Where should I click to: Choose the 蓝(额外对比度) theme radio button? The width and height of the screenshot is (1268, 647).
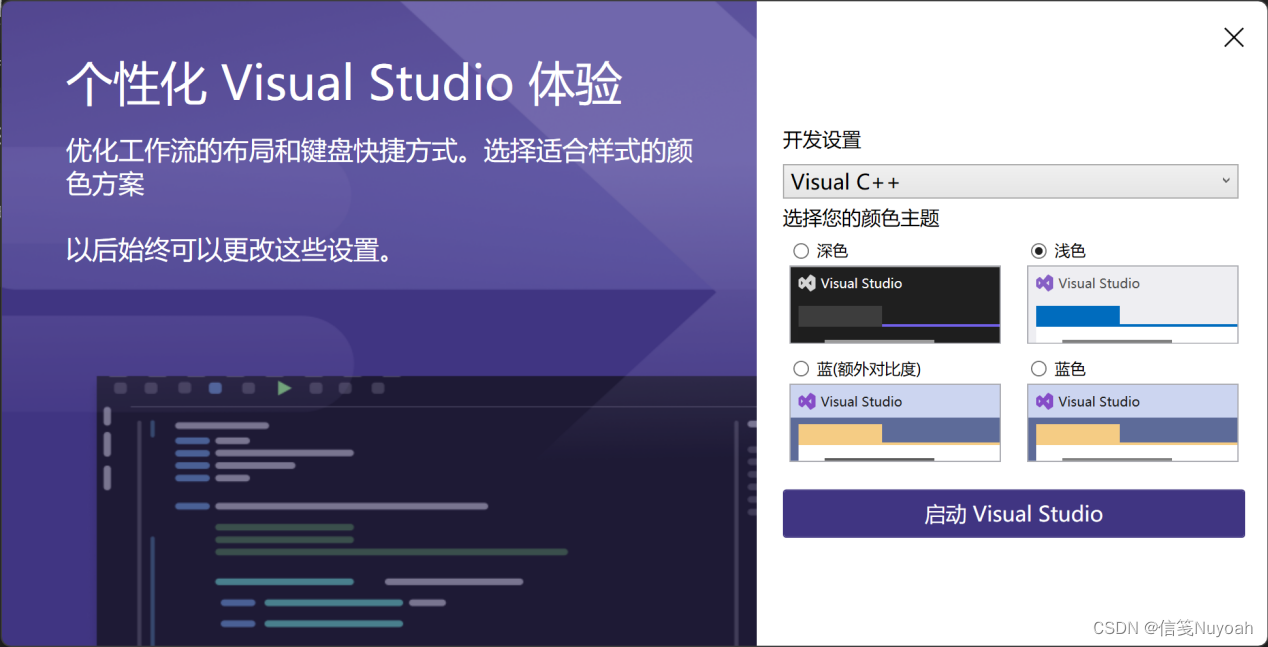click(801, 369)
